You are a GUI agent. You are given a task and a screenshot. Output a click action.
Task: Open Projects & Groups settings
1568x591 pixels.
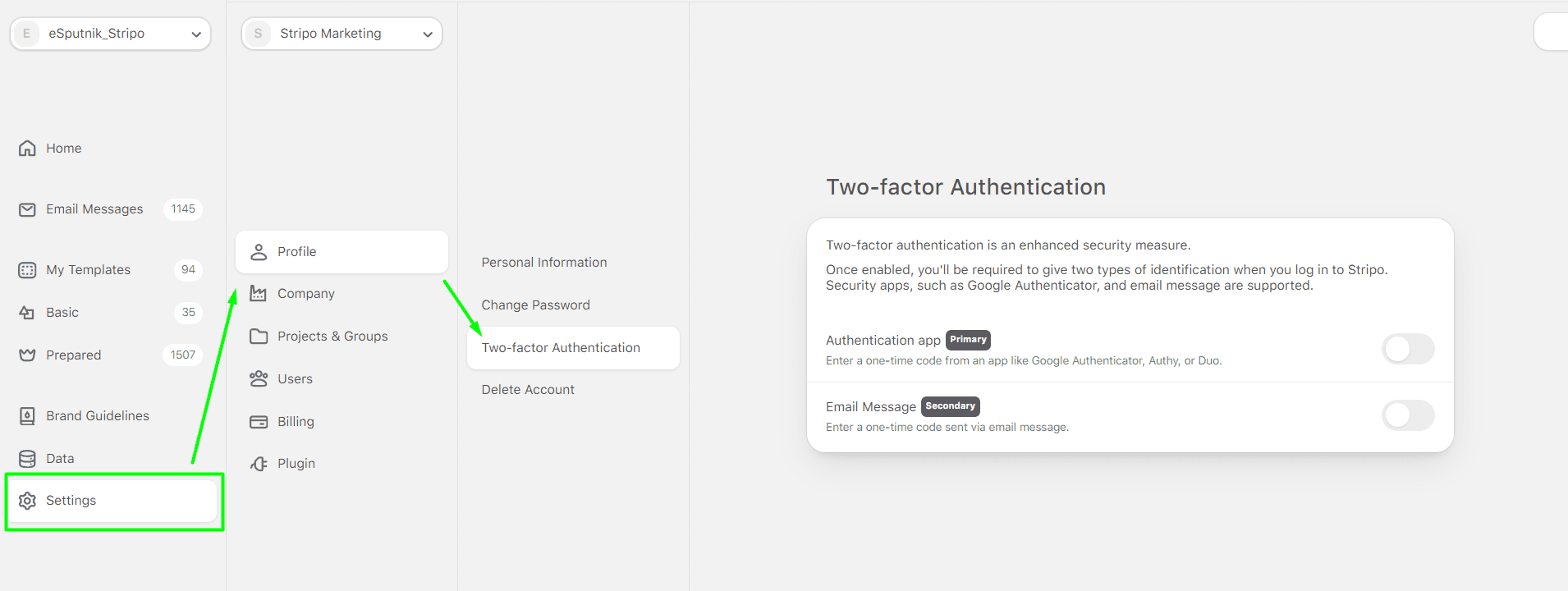[x=332, y=337]
